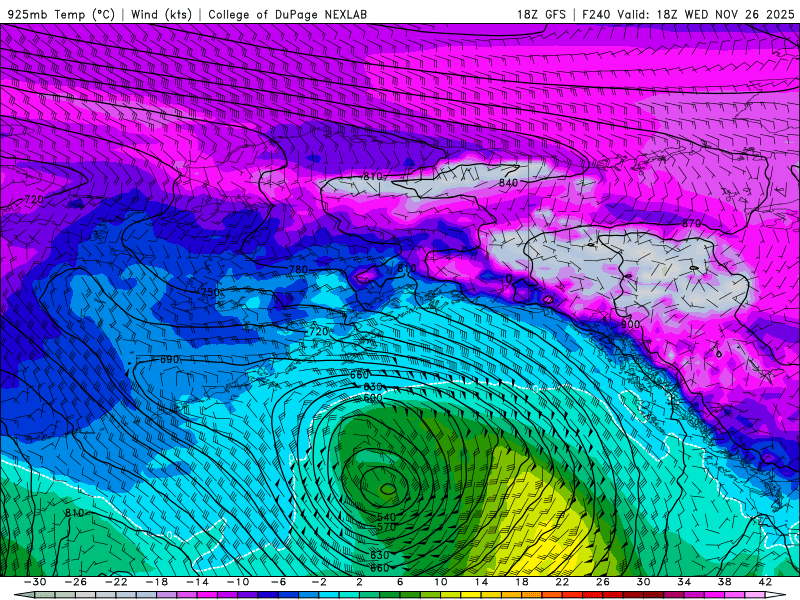The height and width of the screenshot is (600, 800).
Task: Select the 600 height contour label
Action: point(373,397)
